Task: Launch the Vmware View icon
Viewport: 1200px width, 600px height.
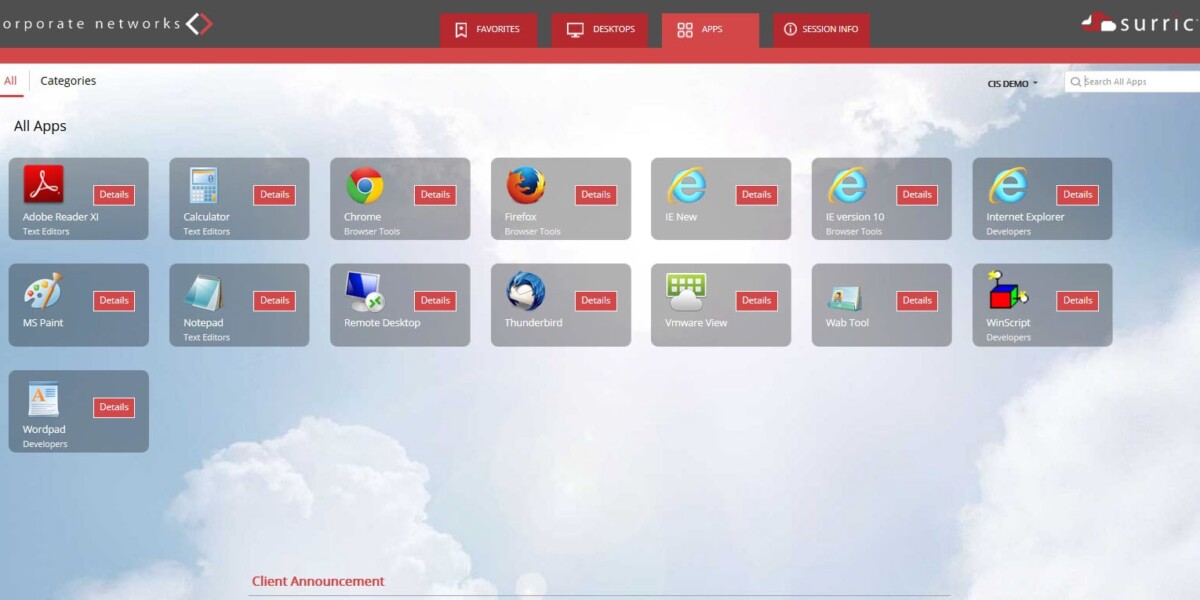Action: (686, 292)
